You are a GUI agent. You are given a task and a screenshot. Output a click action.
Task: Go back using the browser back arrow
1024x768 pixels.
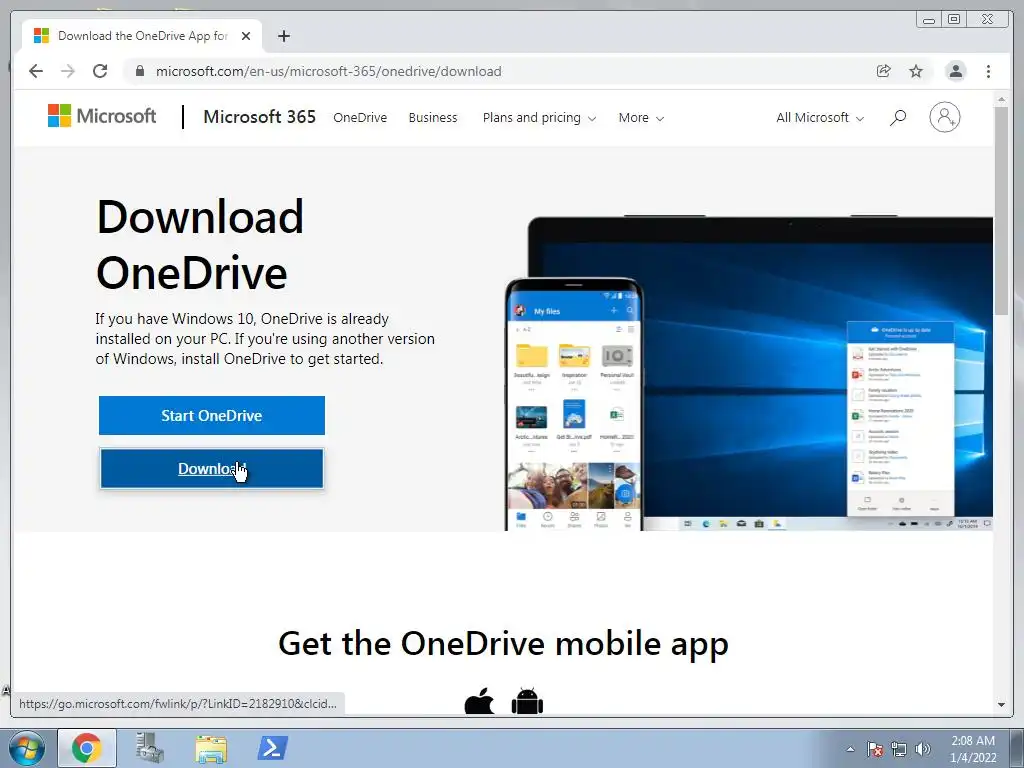[x=36, y=71]
